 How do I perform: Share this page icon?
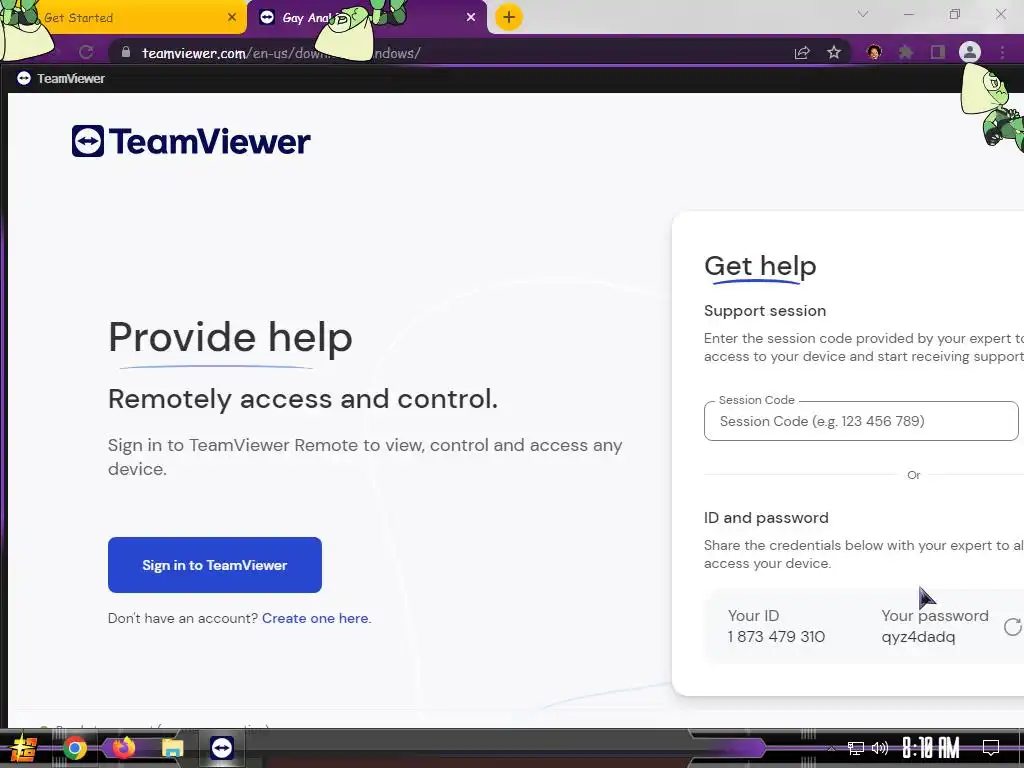coord(802,52)
